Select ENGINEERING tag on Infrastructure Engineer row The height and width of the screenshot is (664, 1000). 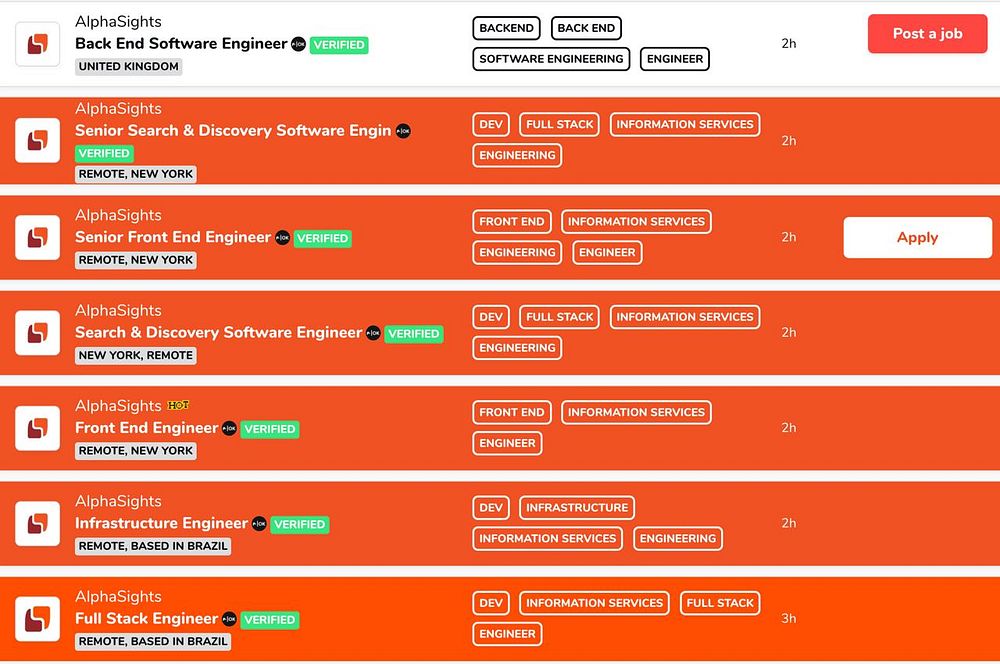(678, 538)
